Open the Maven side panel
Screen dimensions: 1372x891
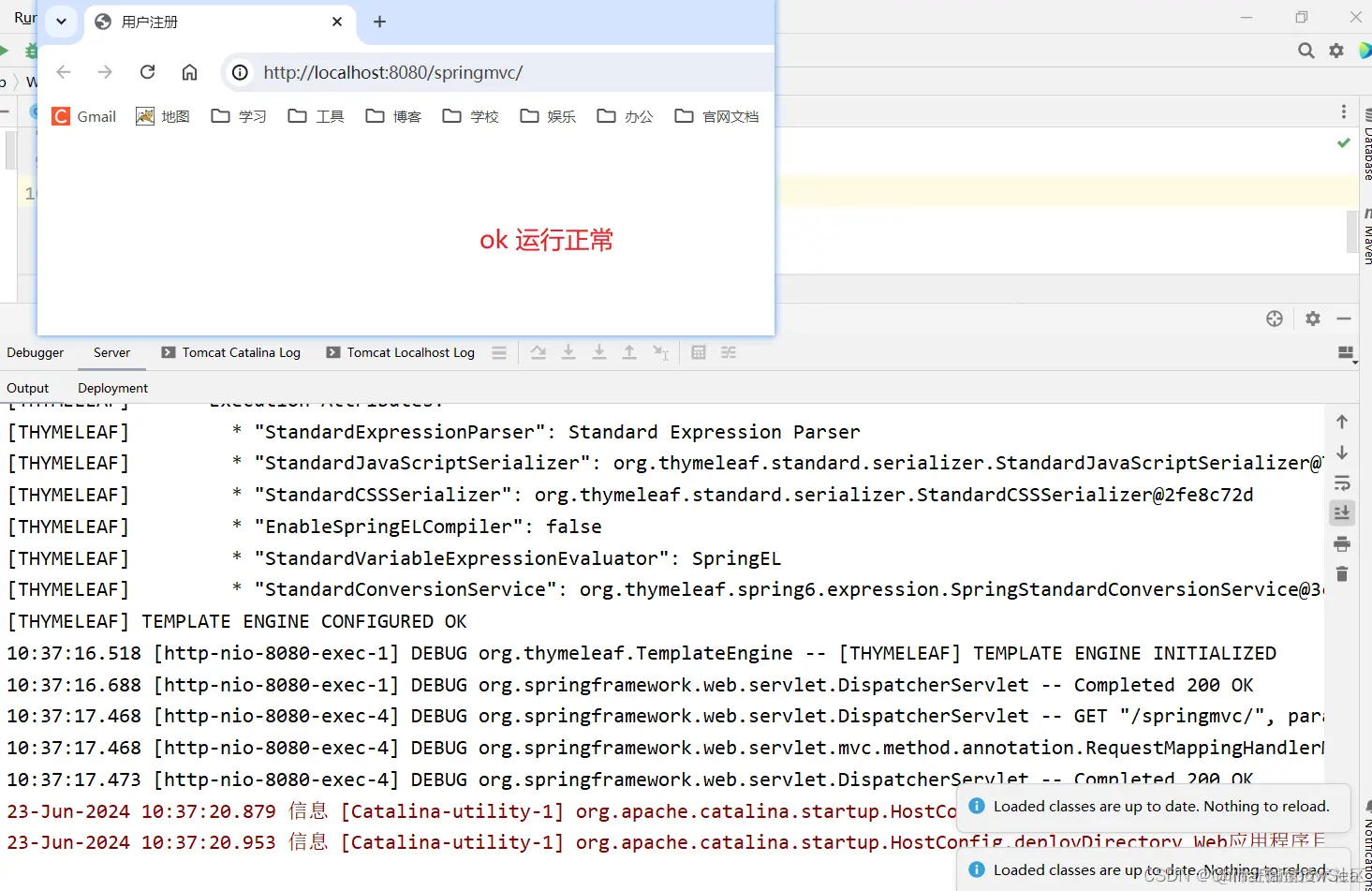point(1366,237)
